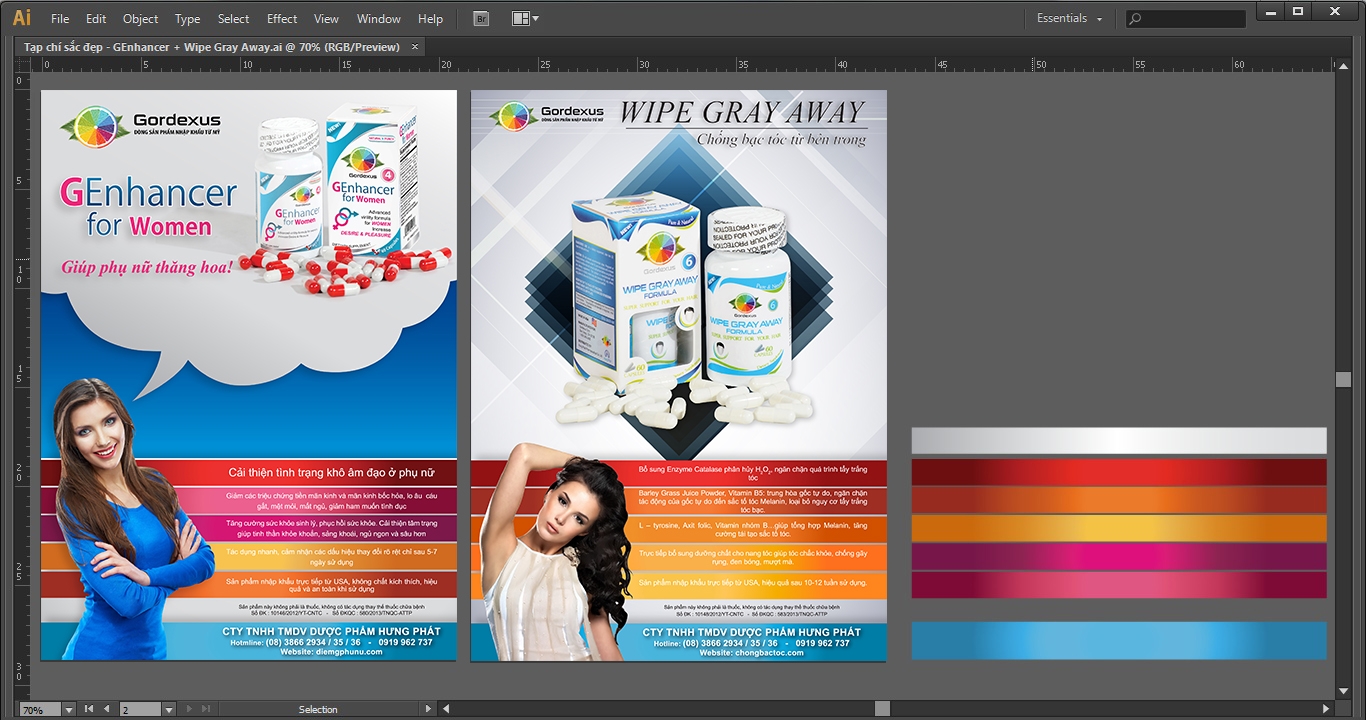Click the Selection status bar label
Screen dimensions: 1366x720
tap(318, 710)
